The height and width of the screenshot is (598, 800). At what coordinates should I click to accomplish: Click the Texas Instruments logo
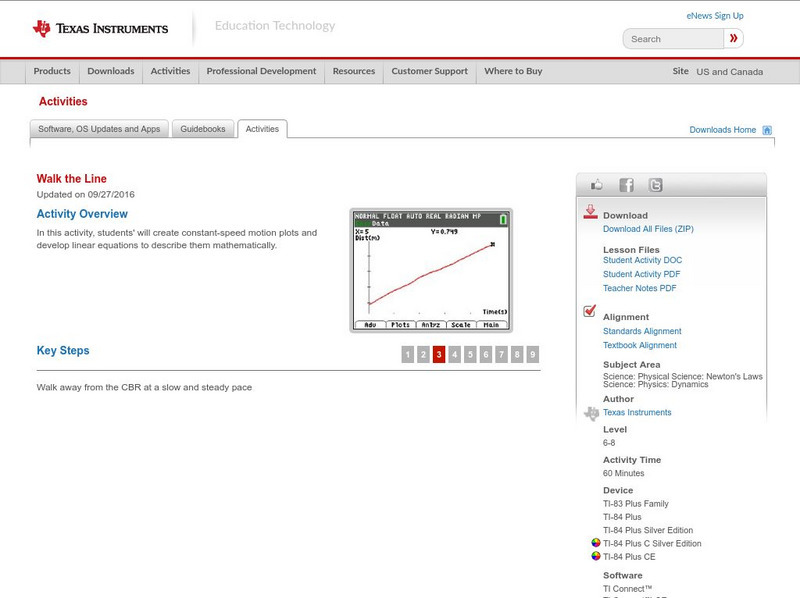(101, 29)
